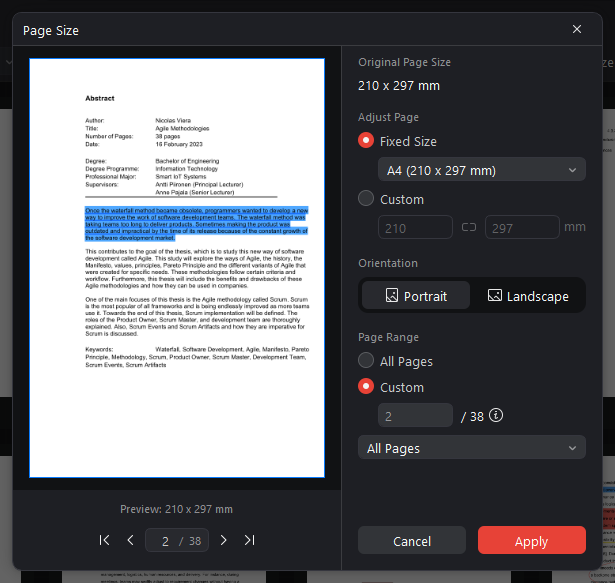The width and height of the screenshot is (615, 583).
Task: Jump to last page in preview
Action: [x=249, y=540]
